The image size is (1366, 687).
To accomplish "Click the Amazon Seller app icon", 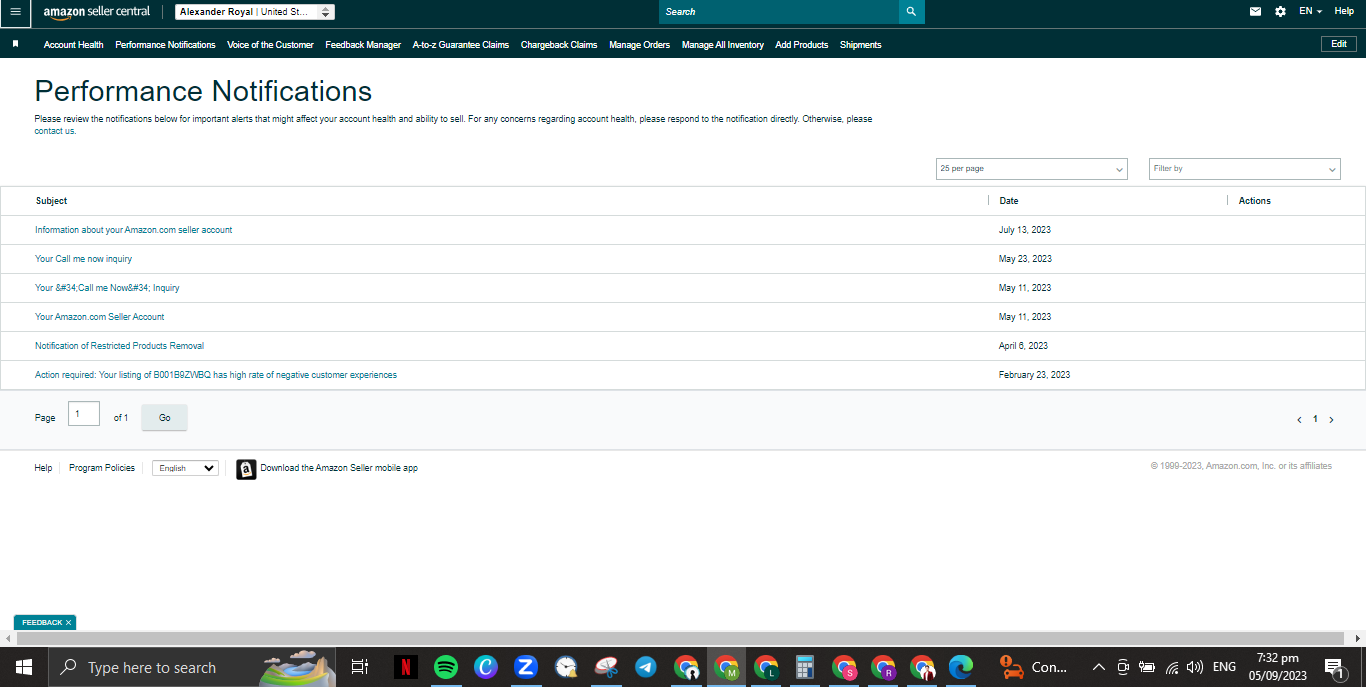I will pos(246,469).
